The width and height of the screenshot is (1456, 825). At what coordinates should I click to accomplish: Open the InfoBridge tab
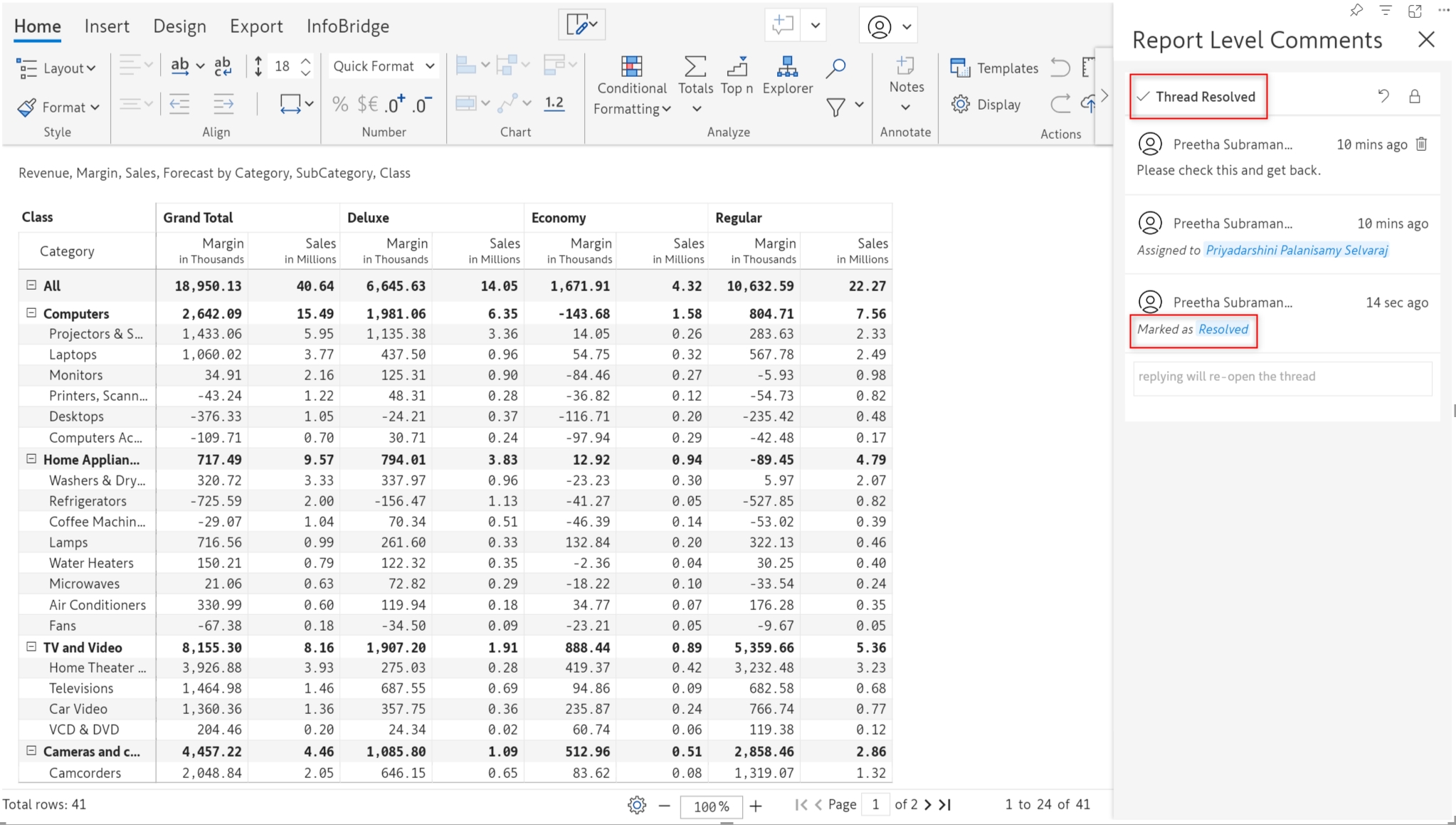pos(347,26)
